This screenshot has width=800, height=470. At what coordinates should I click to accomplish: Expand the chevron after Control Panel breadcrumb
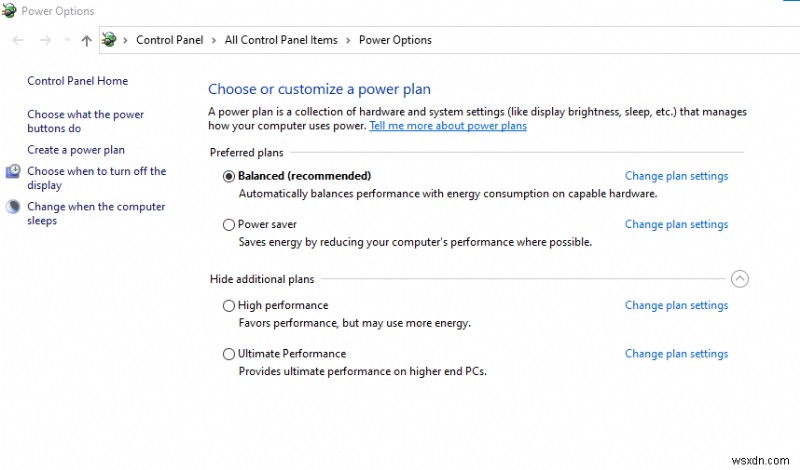pyautogui.click(x=212, y=40)
